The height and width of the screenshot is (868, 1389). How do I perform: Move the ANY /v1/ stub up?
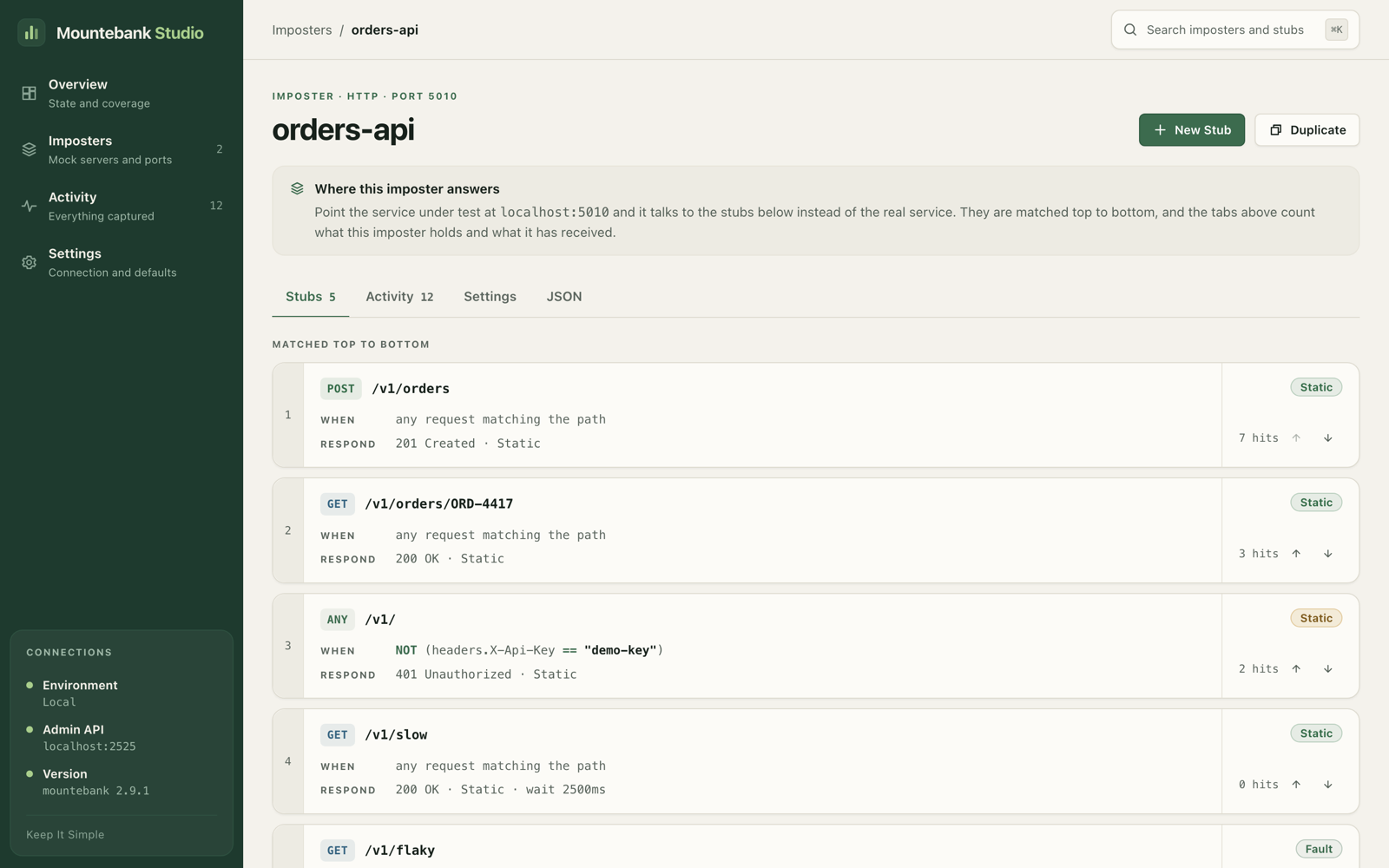[1296, 669]
